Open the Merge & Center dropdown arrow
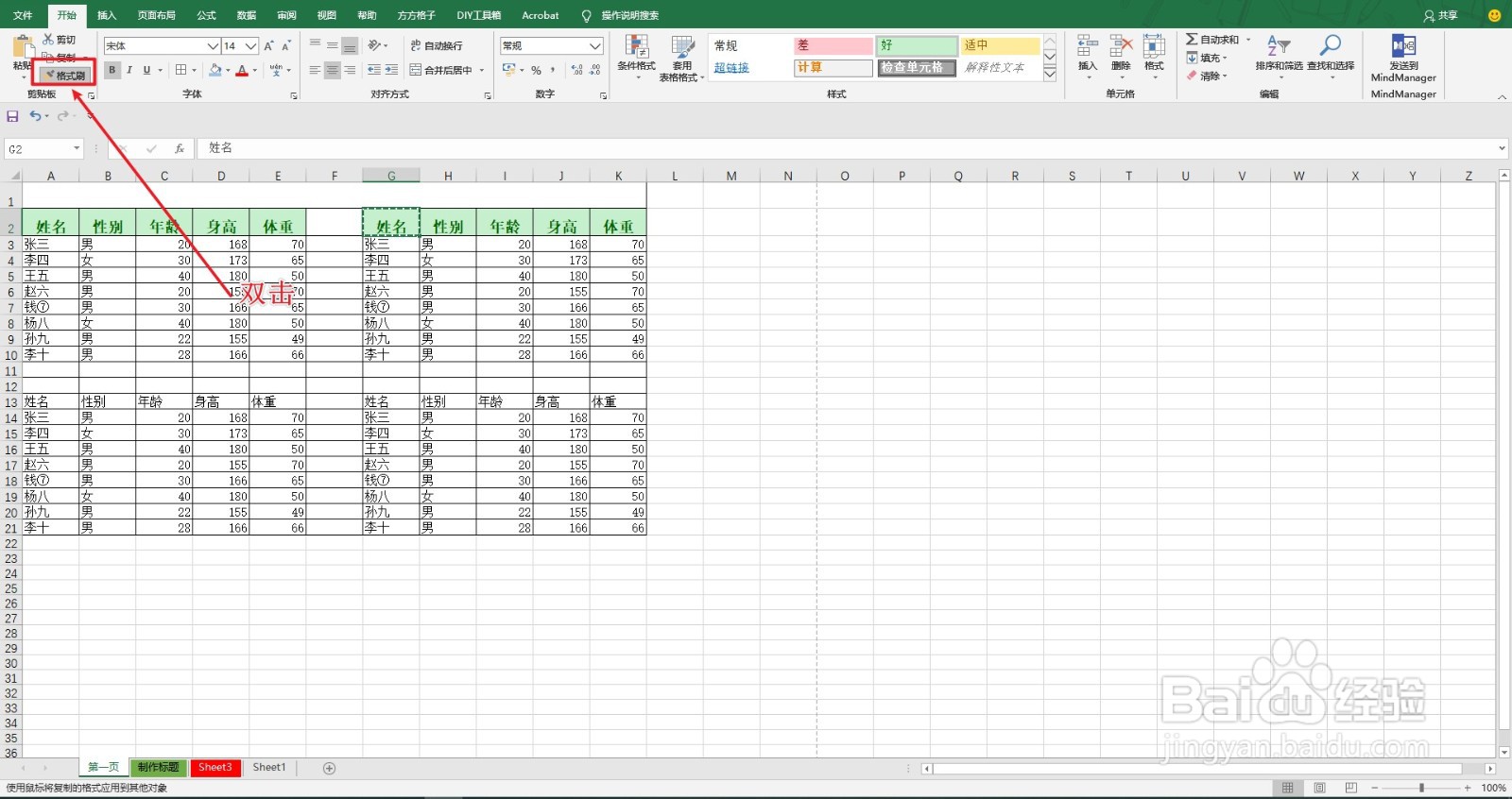 (481, 70)
